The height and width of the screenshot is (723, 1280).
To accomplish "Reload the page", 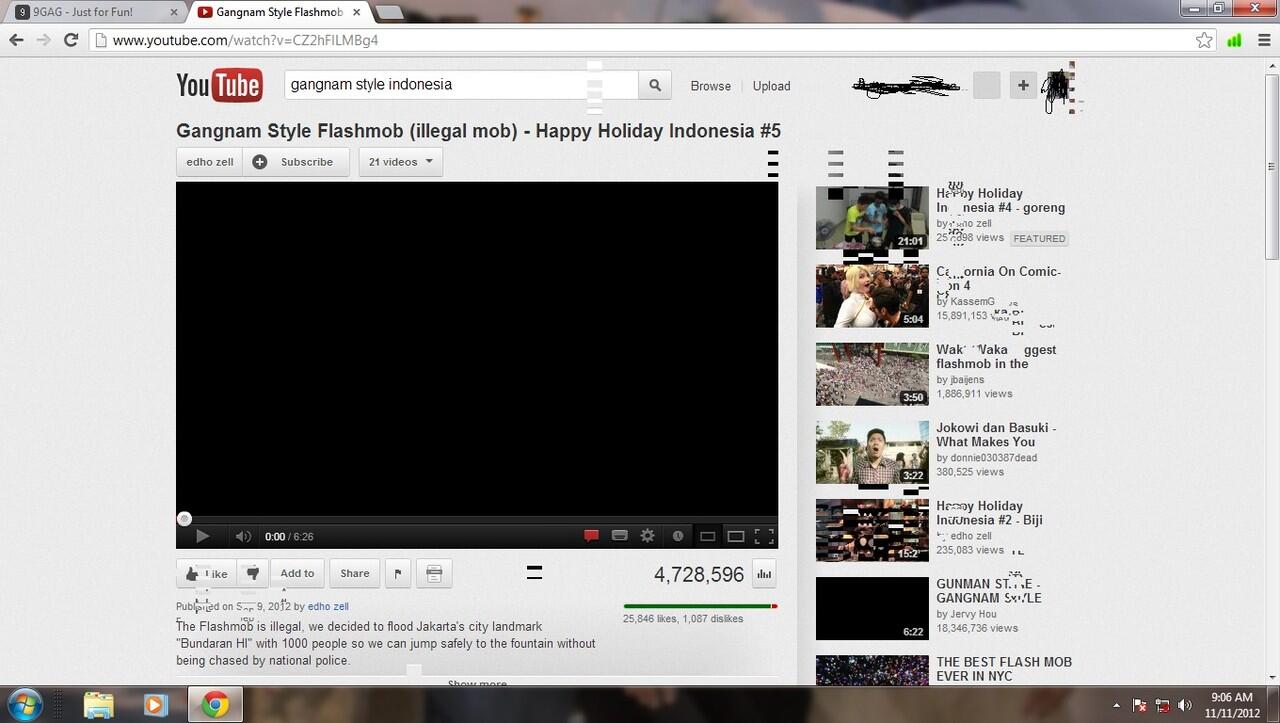I will pyautogui.click(x=71, y=40).
